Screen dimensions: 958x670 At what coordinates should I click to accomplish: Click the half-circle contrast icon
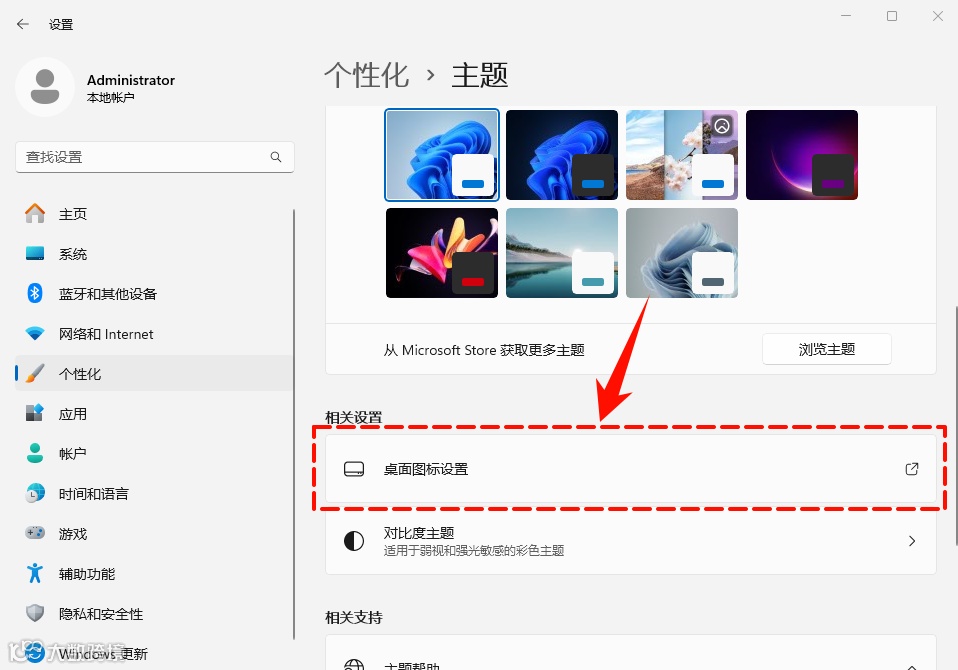pyautogui.click(x=354, y=541)
